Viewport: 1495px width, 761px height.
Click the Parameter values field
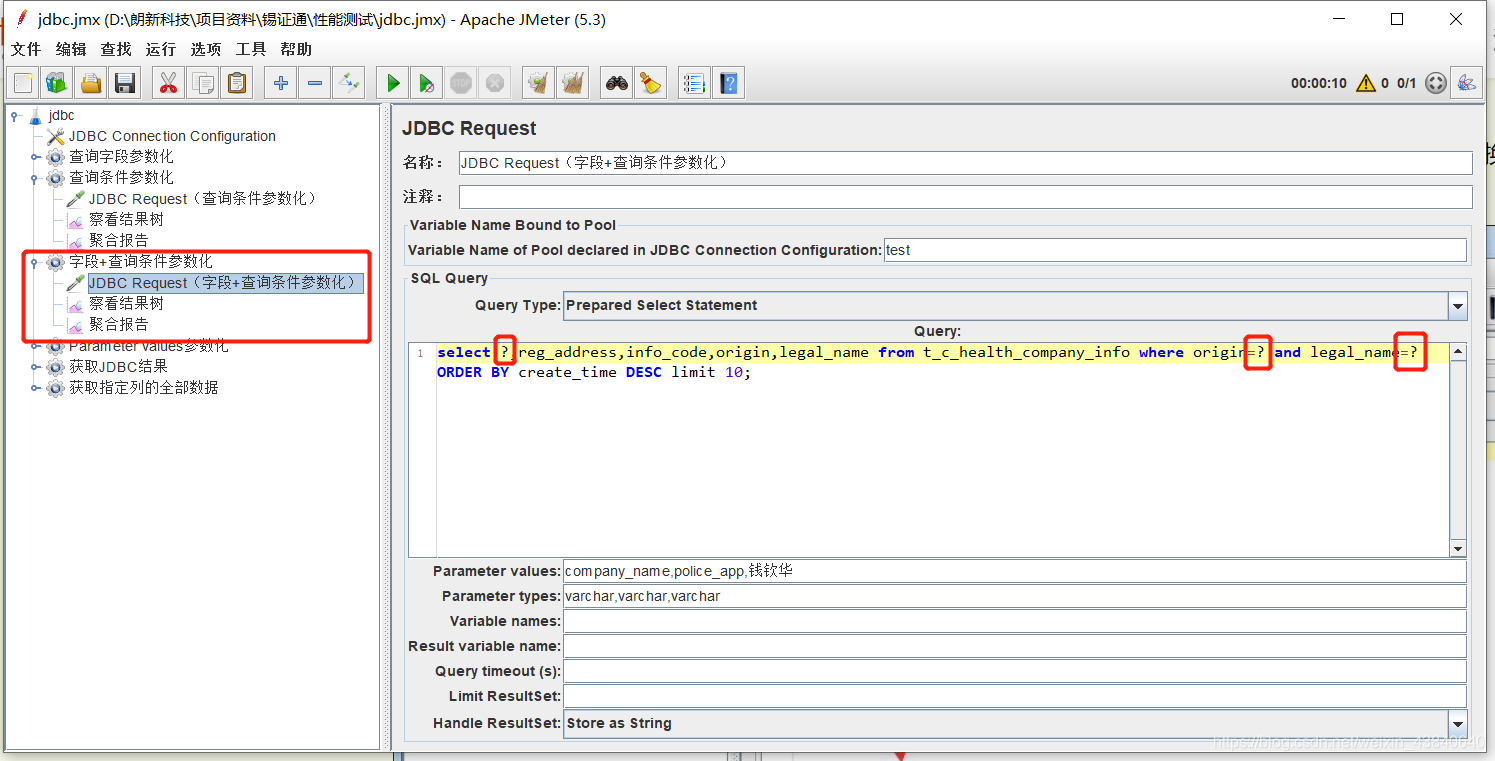coord(1015,571)
